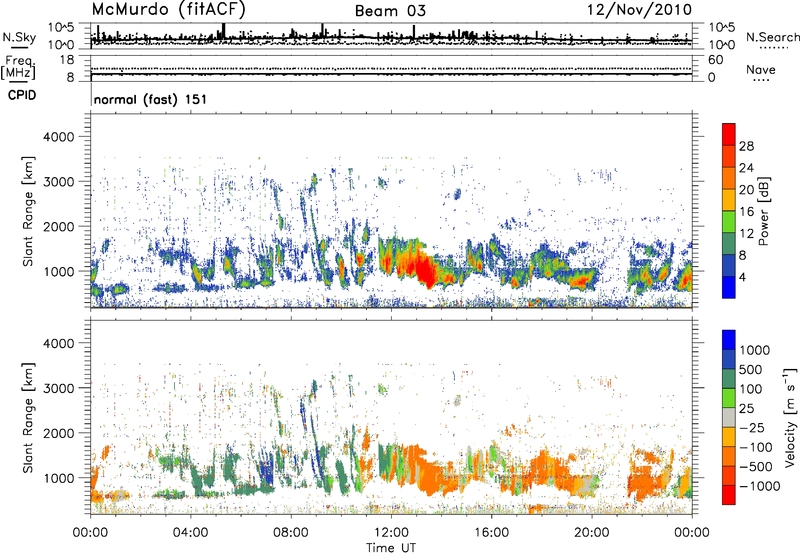Click the Time UT axis title
Image resolution: width=800 pixels, height=554 pixels.
pos(391,548)
